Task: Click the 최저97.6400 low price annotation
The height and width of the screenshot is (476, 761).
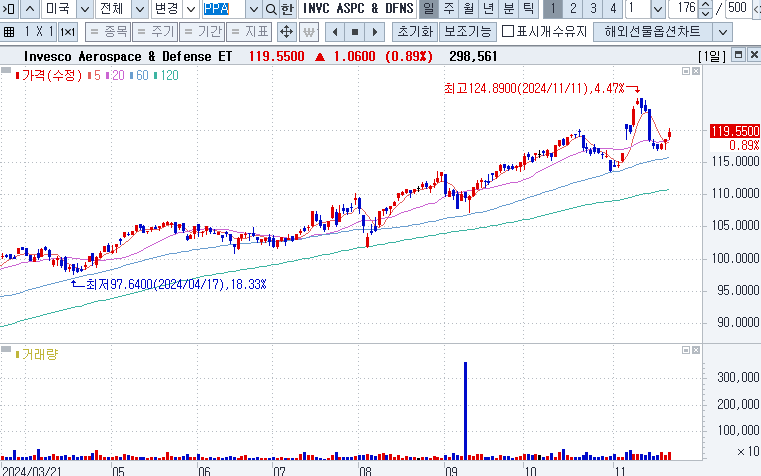Action: (176, 284)
